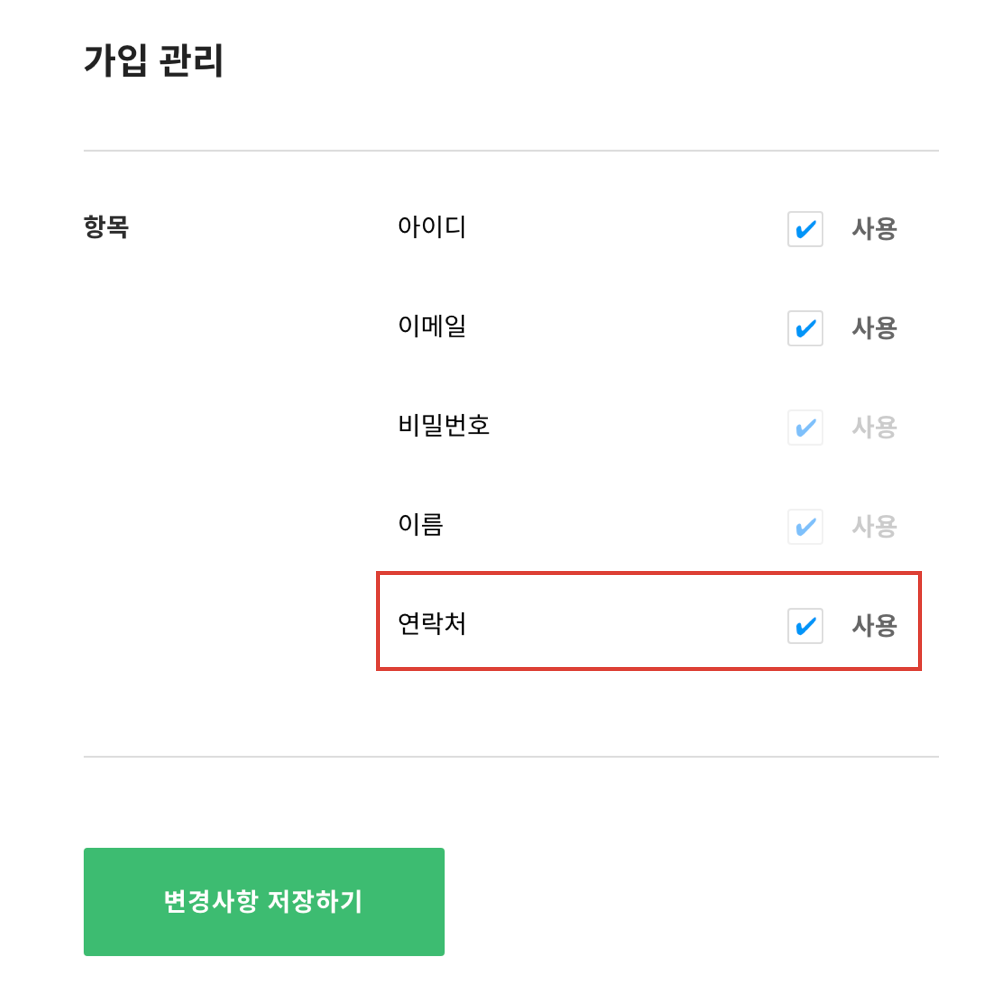Select the 연락처 field name text
This screenshot has width=1000, height=994.
coord(432,625)
